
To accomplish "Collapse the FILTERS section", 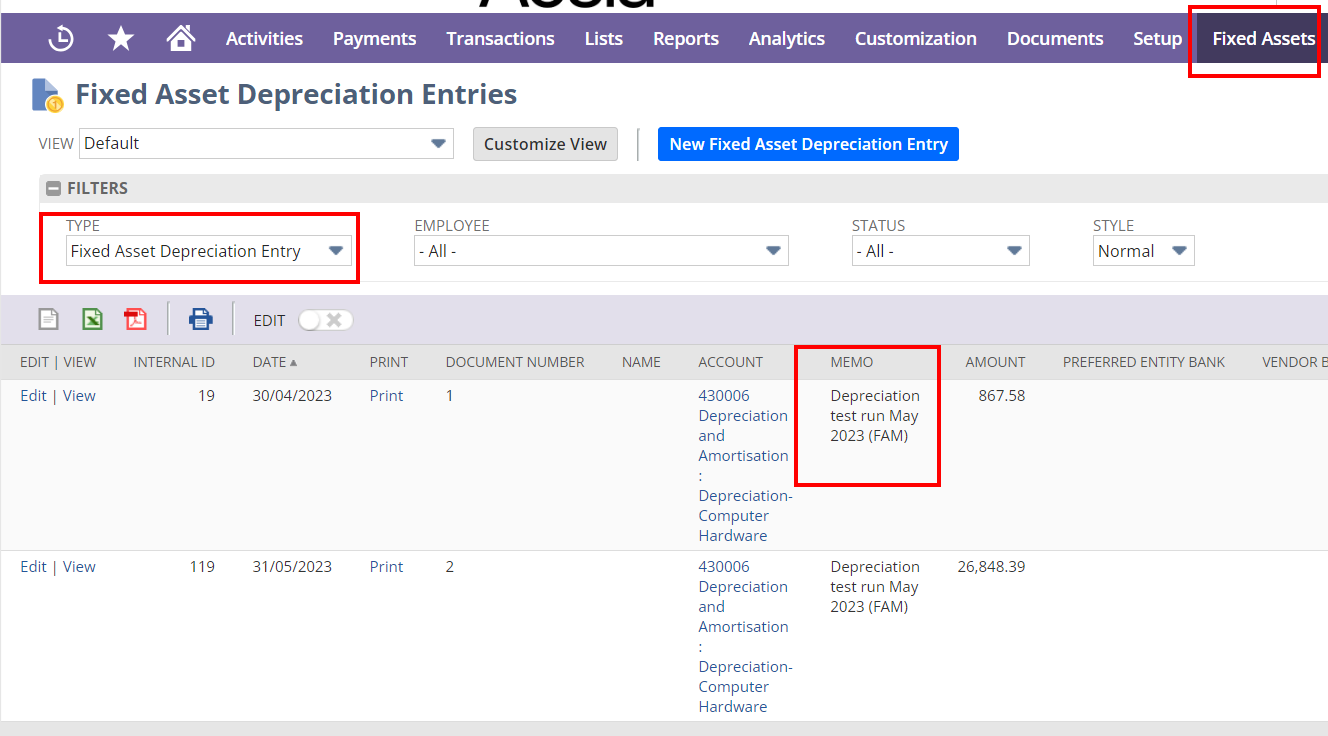I will pos(54,188).
